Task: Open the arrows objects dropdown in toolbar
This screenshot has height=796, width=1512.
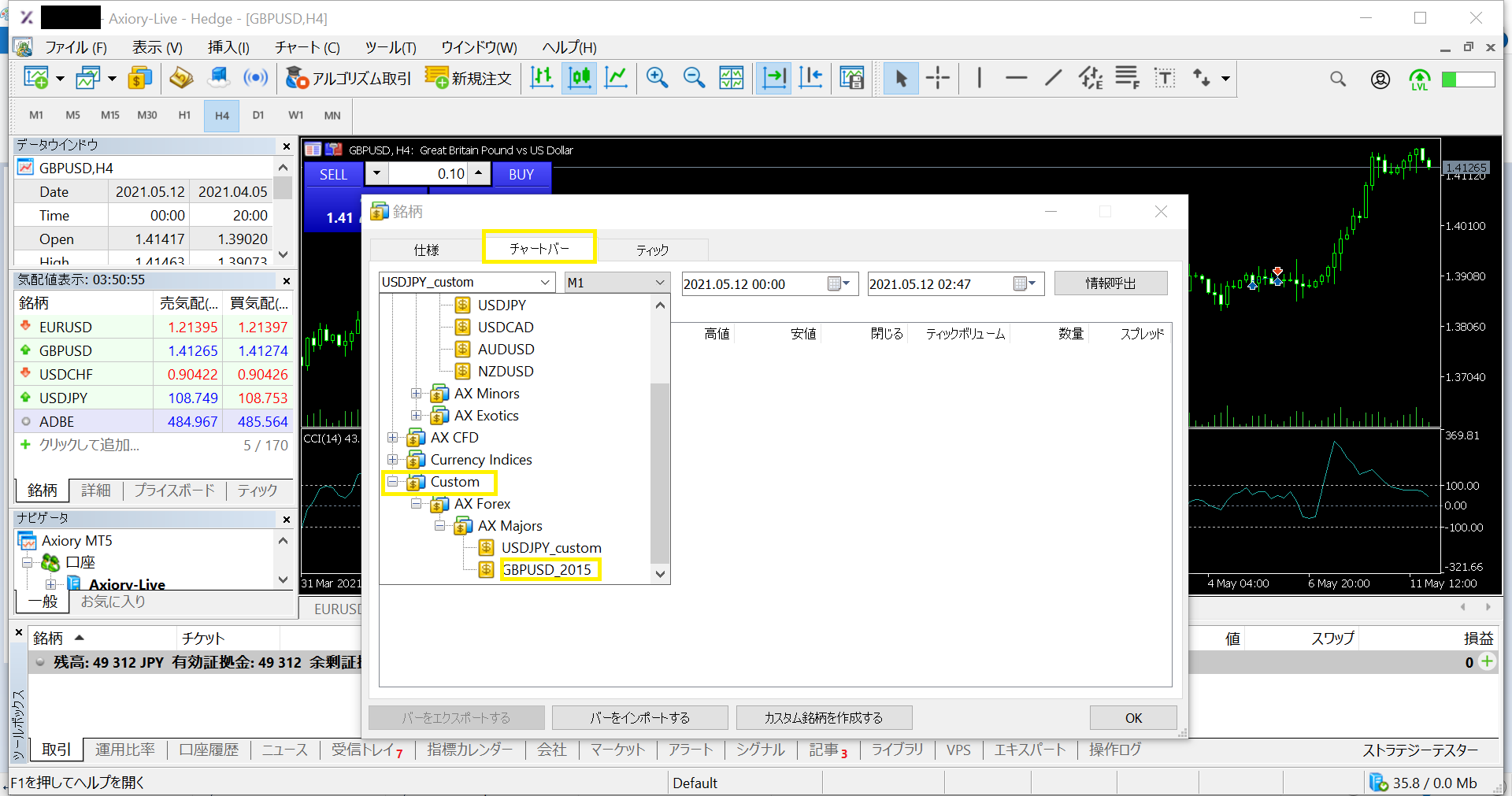Action: (1225, 78)
